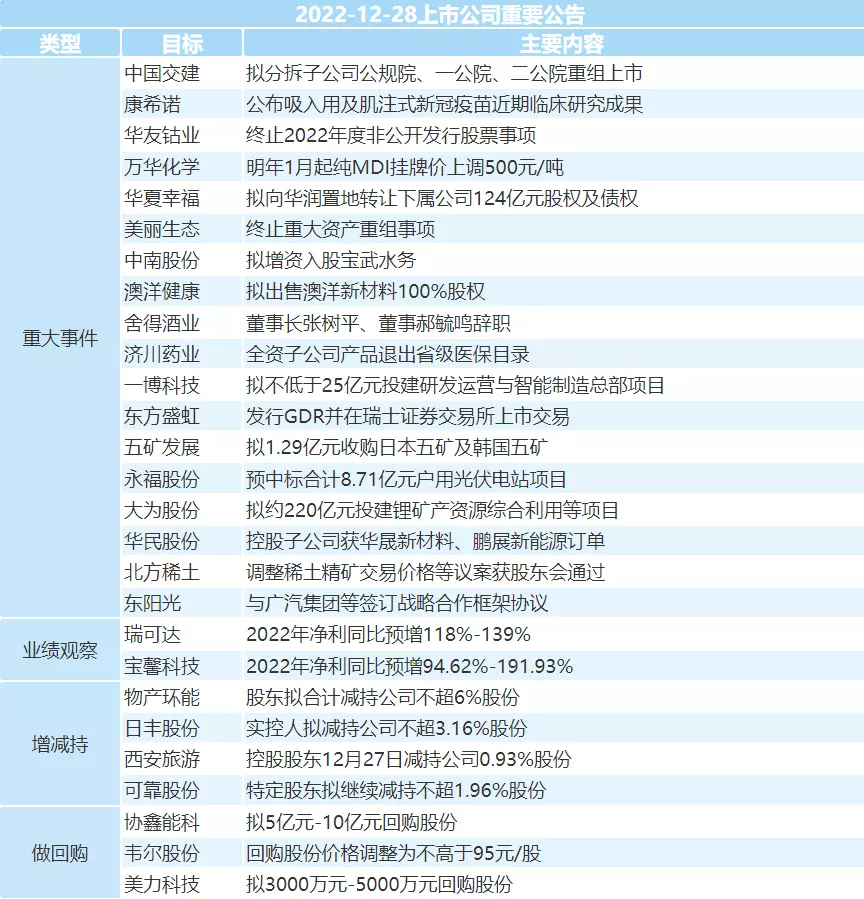Select company name 韦尔股份

pyautogui.click(x=162, y=853)
